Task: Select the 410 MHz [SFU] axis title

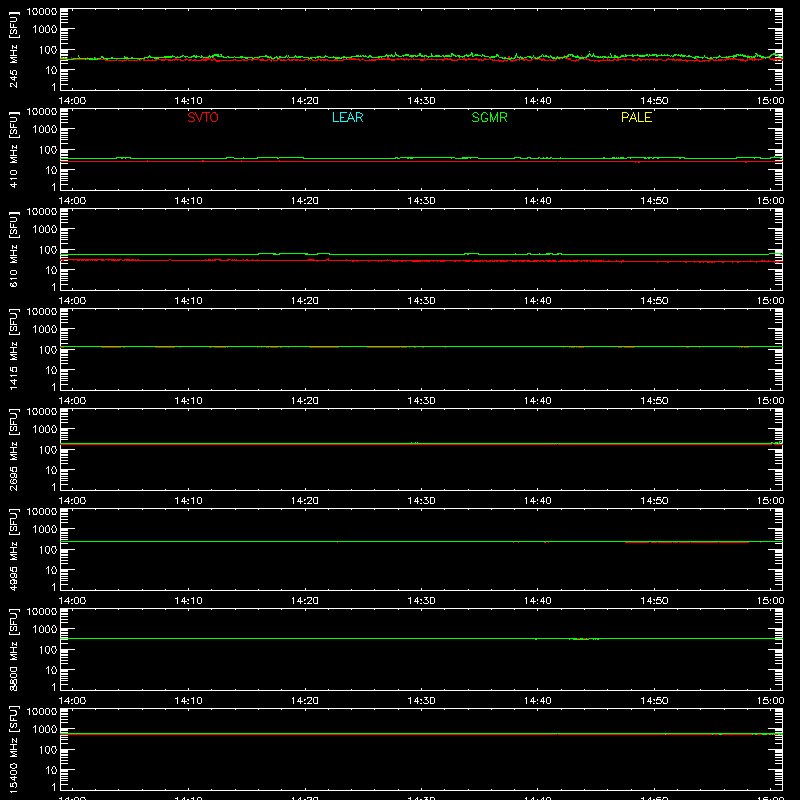Action: coord(14,149)
